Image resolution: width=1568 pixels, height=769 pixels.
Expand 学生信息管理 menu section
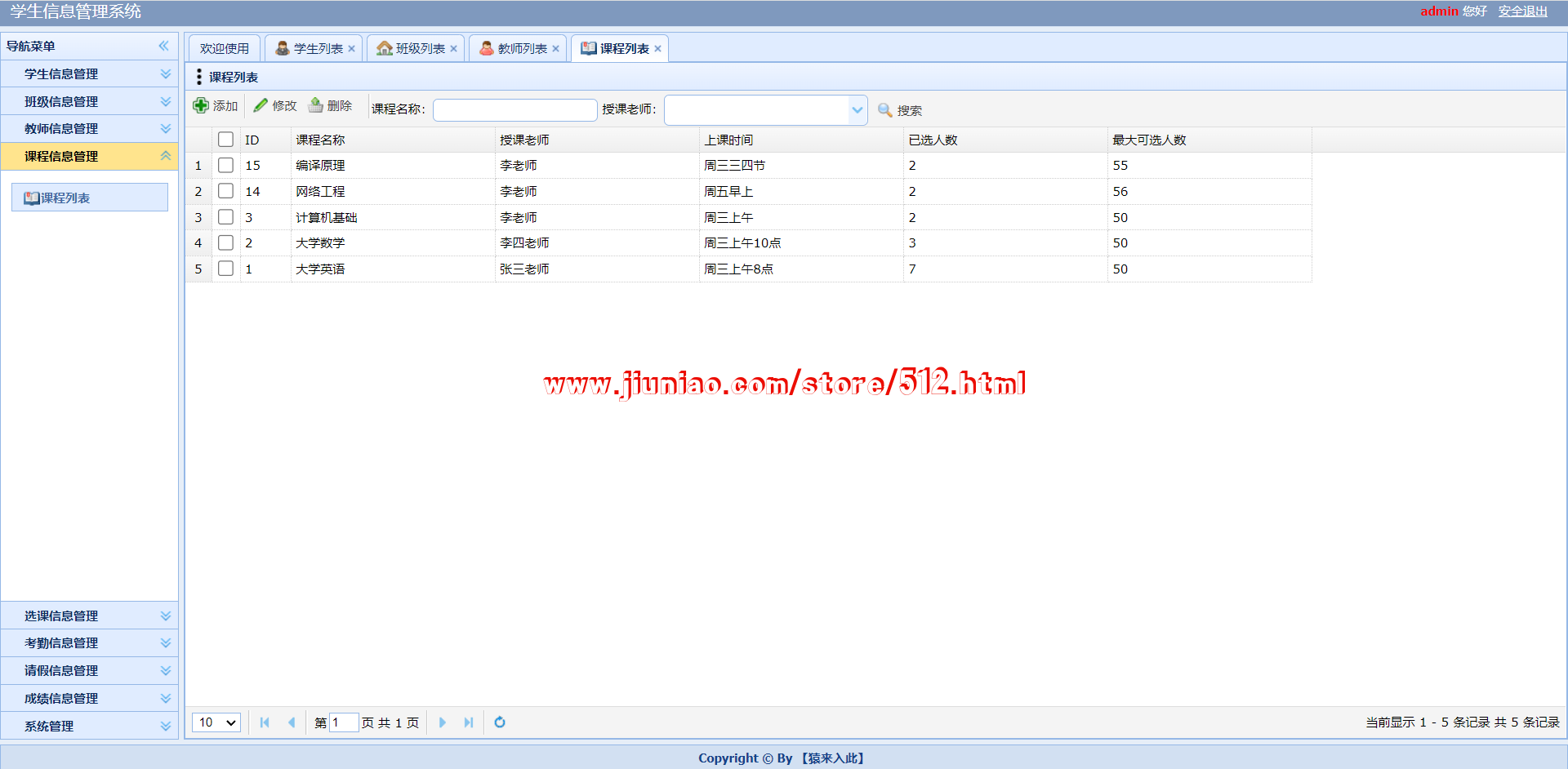coord(166,73)
